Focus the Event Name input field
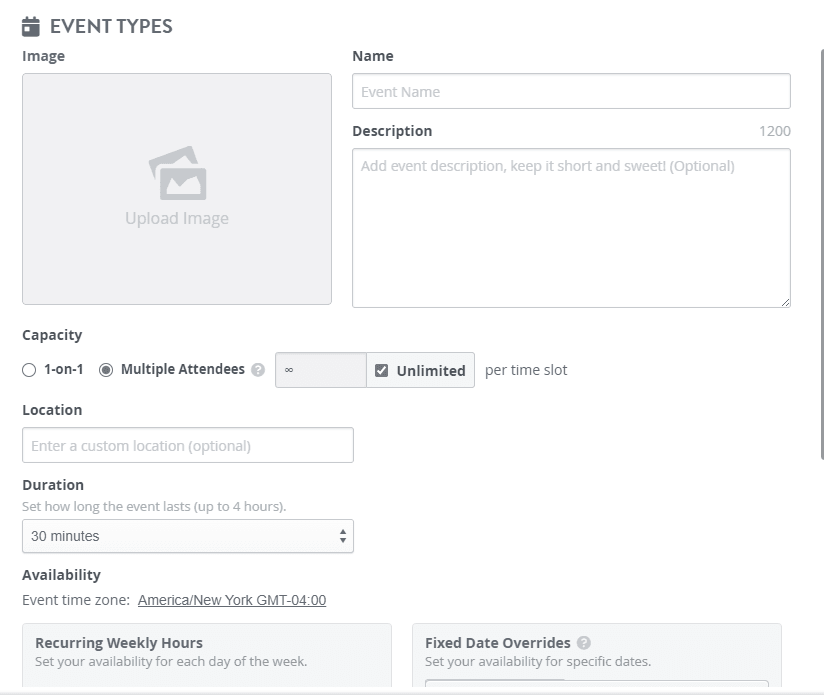The height and width of the screenshot is (699, 824). 571,91
